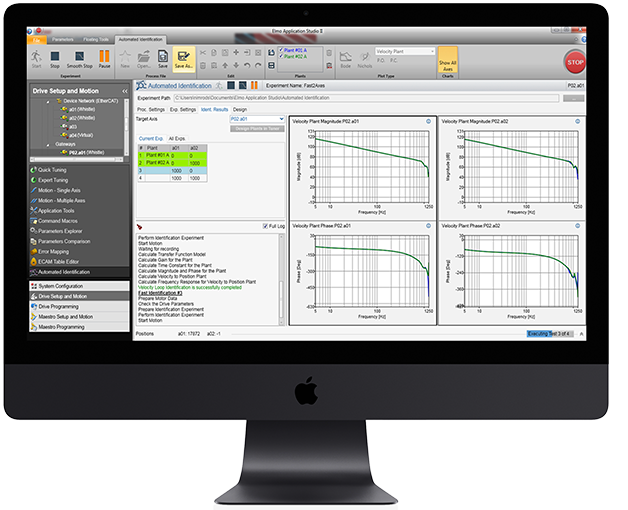Image resolution: width=628 pixels, height=510 pixels.
Task: Click 'Fast Identification #3' log entry
Action: tap(160, 293)
